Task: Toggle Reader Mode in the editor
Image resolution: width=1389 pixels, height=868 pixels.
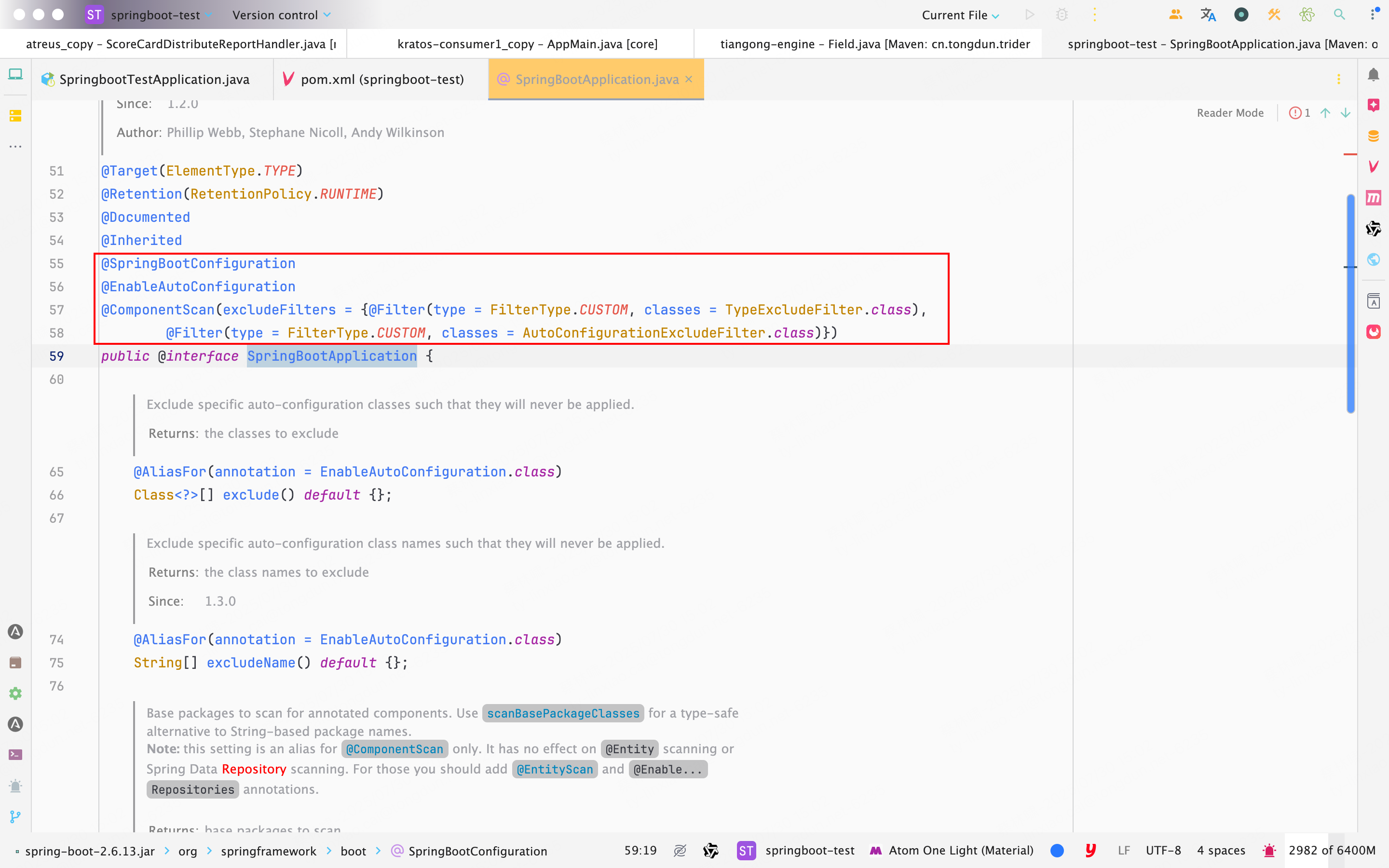Action: coord(1229,113)
